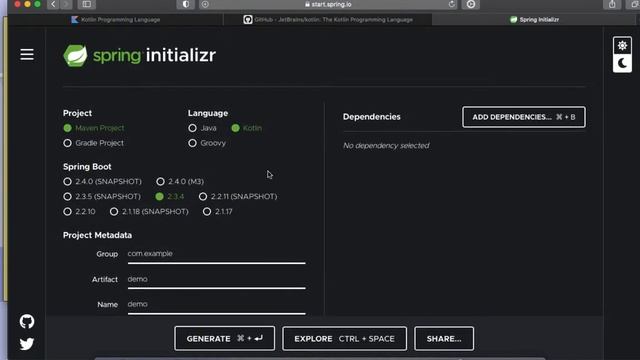Switch to dark theme with the moon icon
640x360 pixels.
(x=622, y=63)
